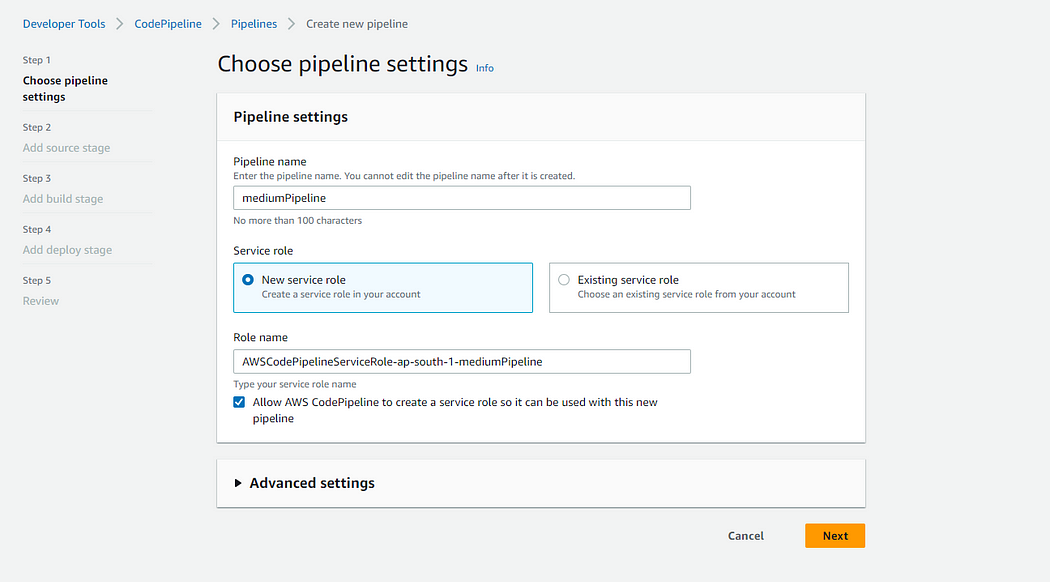
Task: Click the Next button
Action: 834,536
